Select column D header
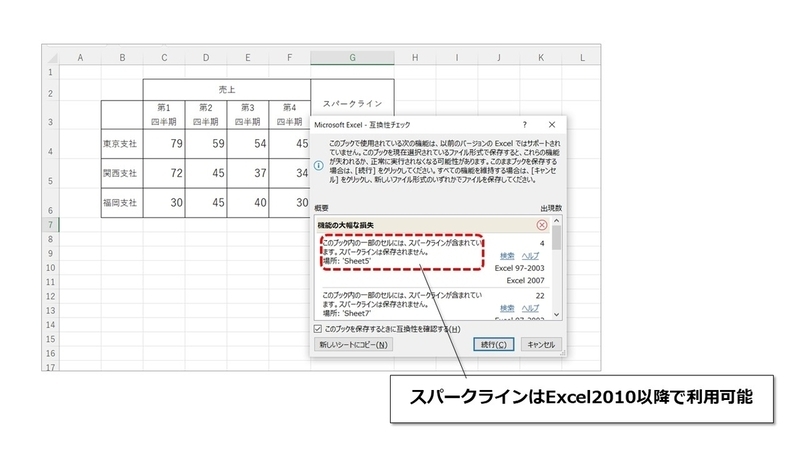 pyautogui.click(x=206, y=58)
